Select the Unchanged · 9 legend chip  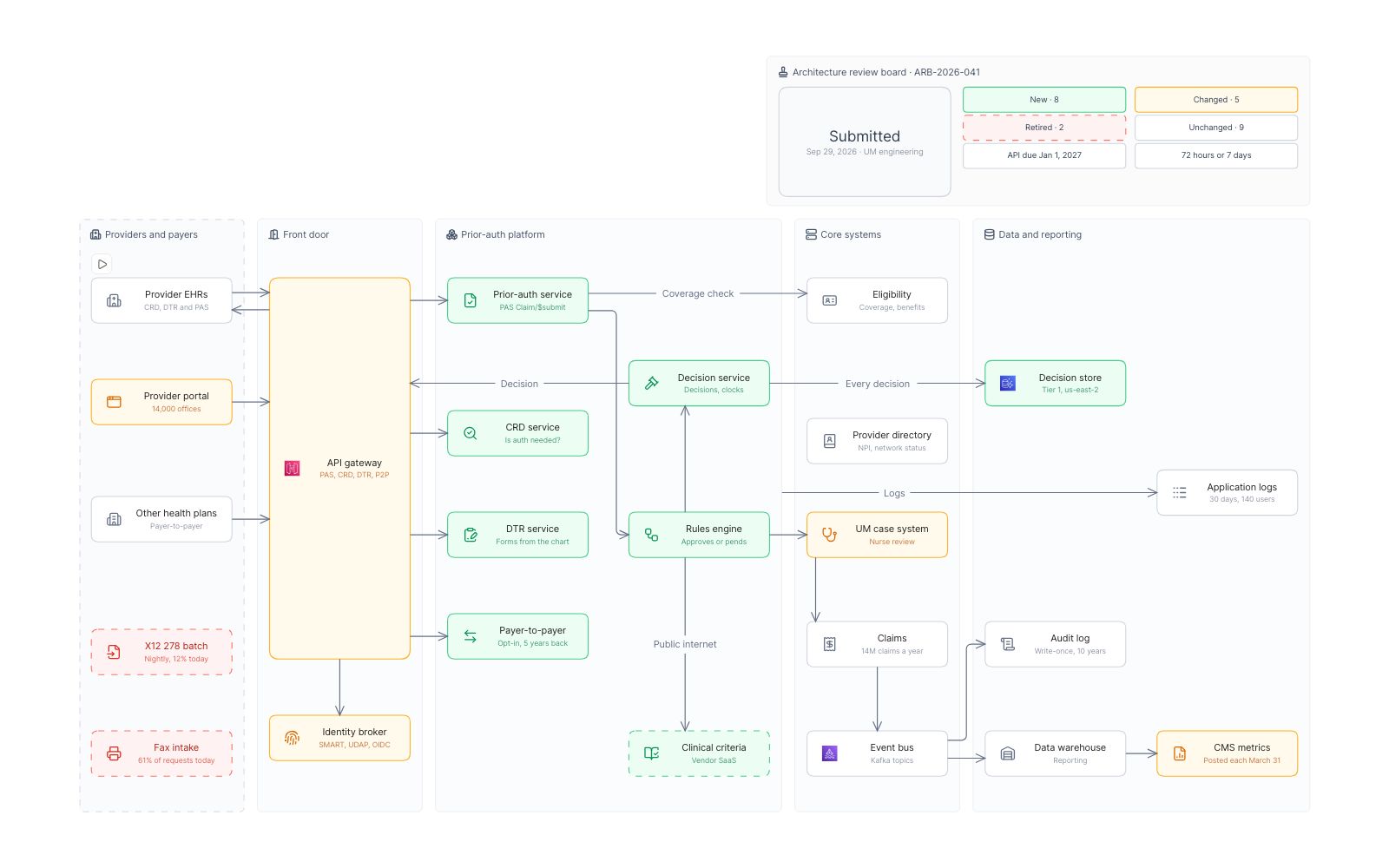tap(1216, 128)
